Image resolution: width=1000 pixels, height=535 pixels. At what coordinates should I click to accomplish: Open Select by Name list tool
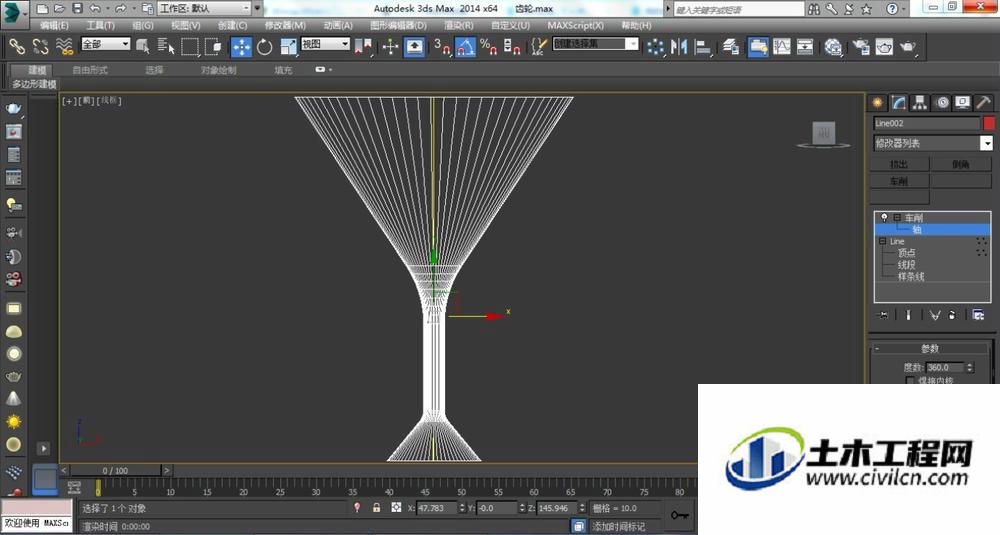tap(166, 47)
